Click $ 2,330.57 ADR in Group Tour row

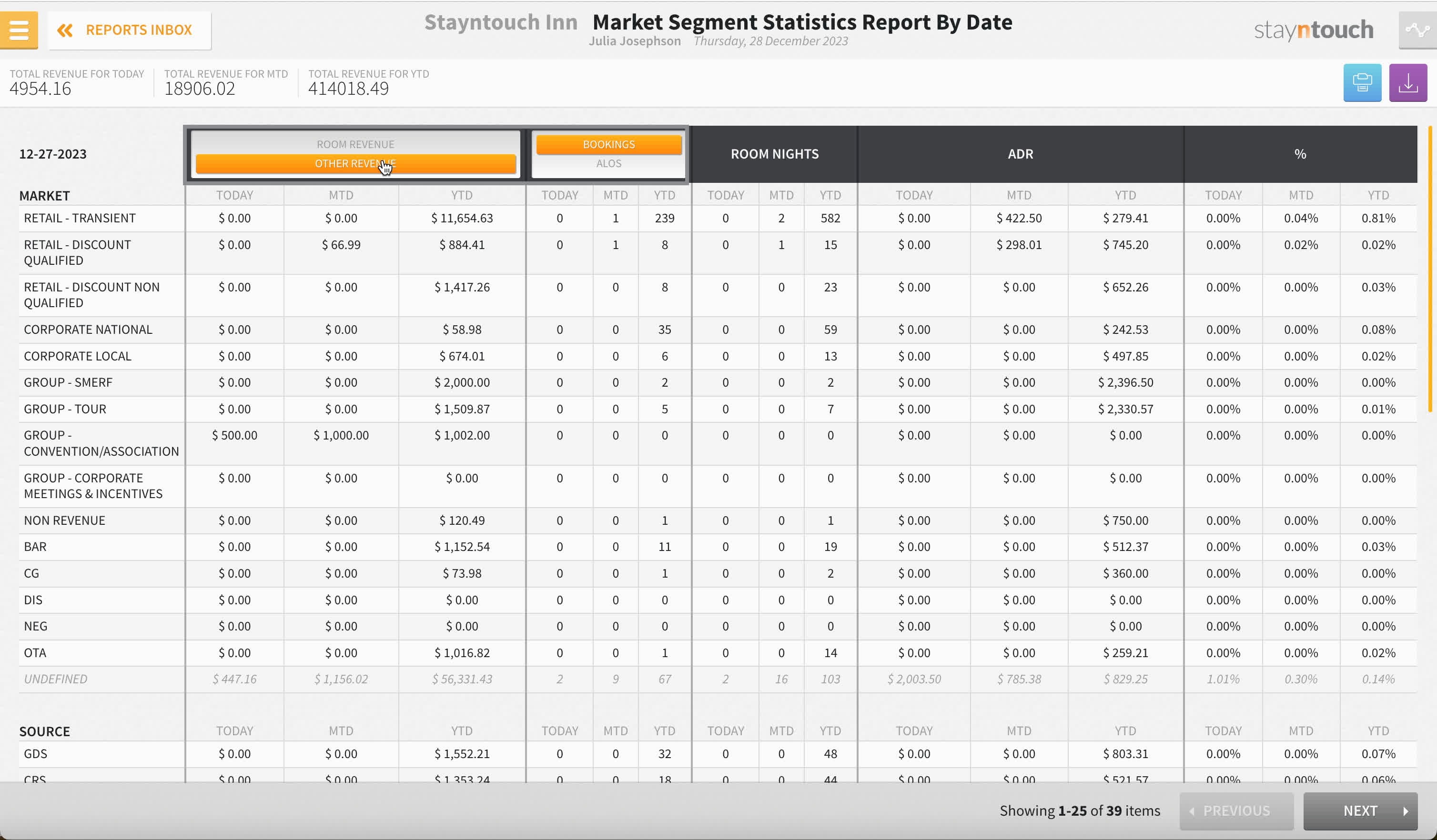pyautogui.click(x=1126, y=409)
